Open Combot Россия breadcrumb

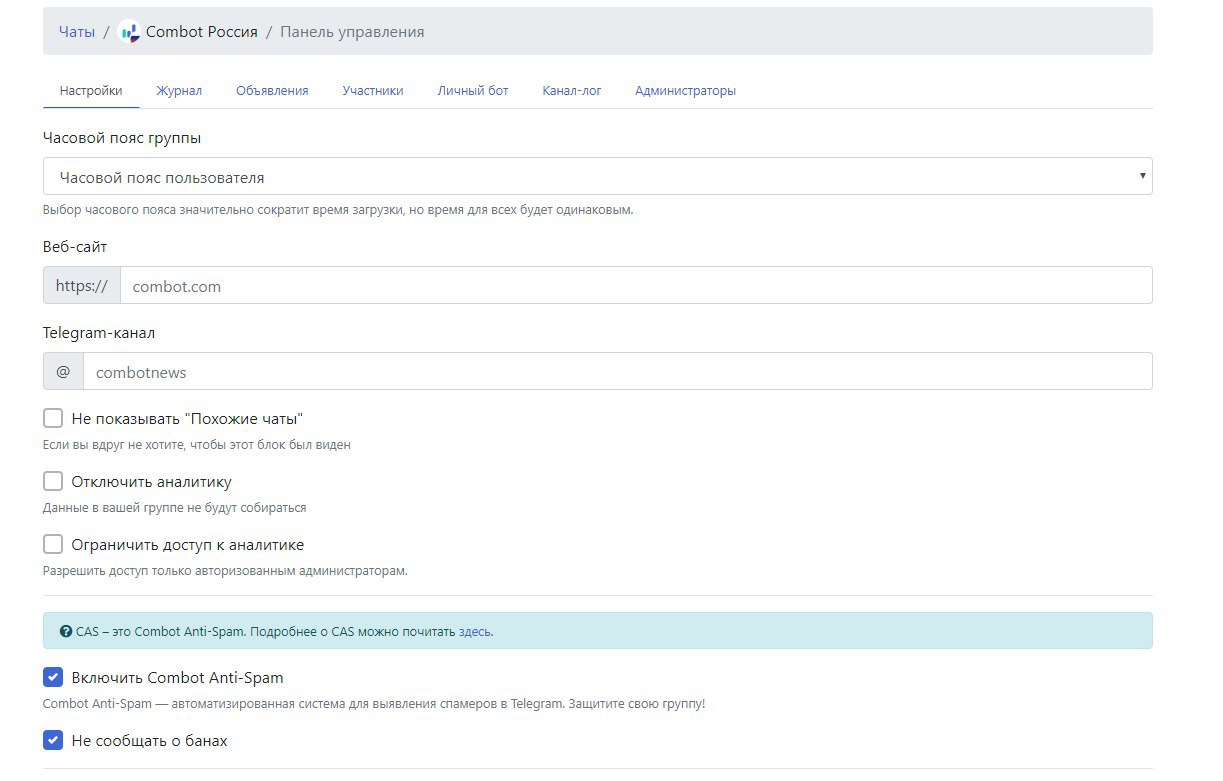pos(201,32)
